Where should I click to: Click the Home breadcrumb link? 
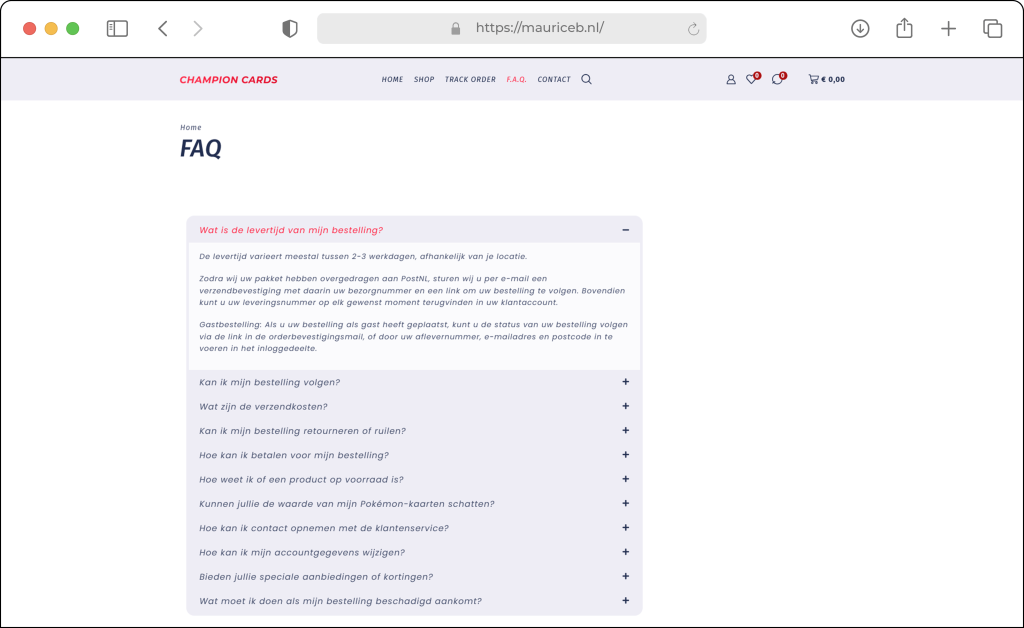(191, 127)
